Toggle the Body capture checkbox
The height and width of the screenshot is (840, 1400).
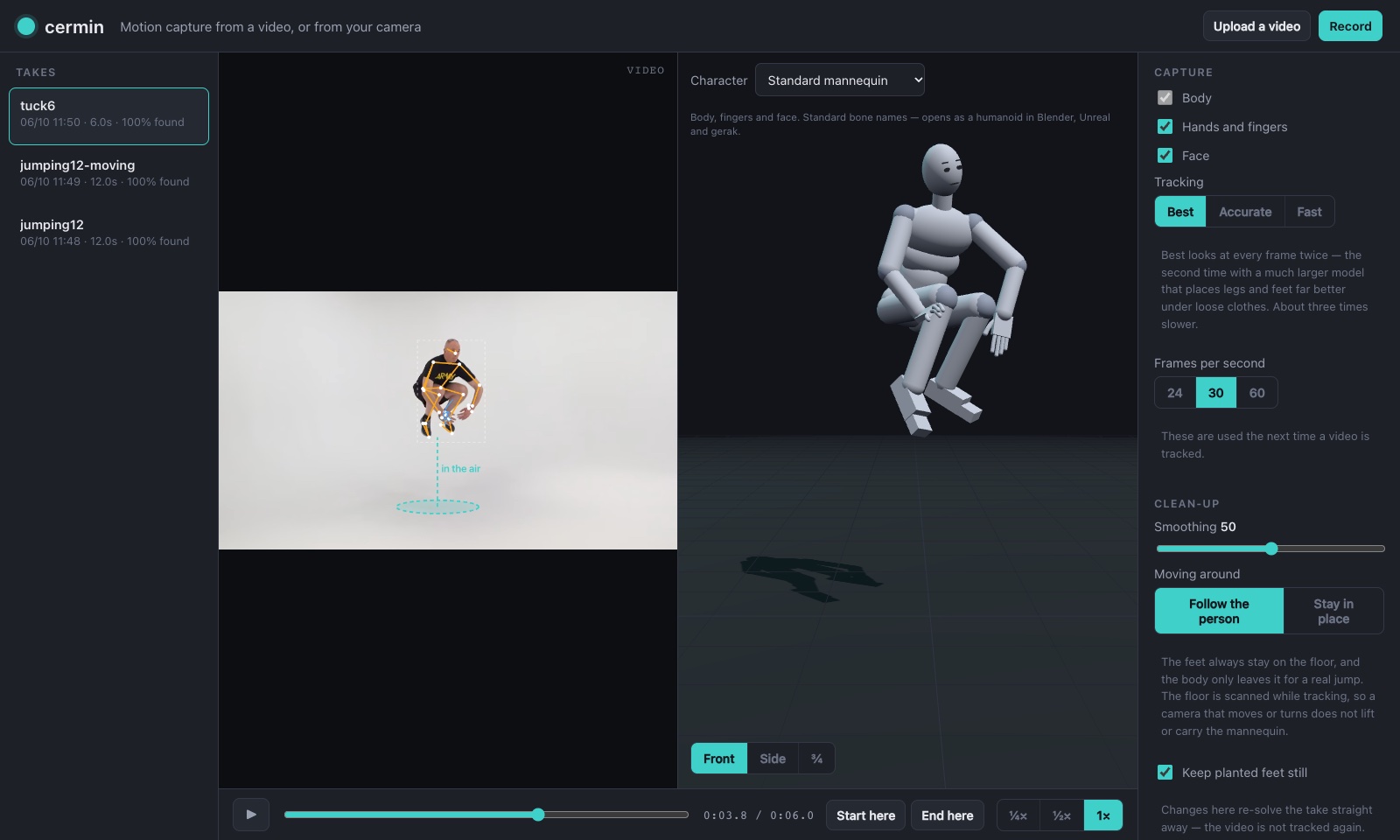pyautogui.click(x=1165, y=98)
